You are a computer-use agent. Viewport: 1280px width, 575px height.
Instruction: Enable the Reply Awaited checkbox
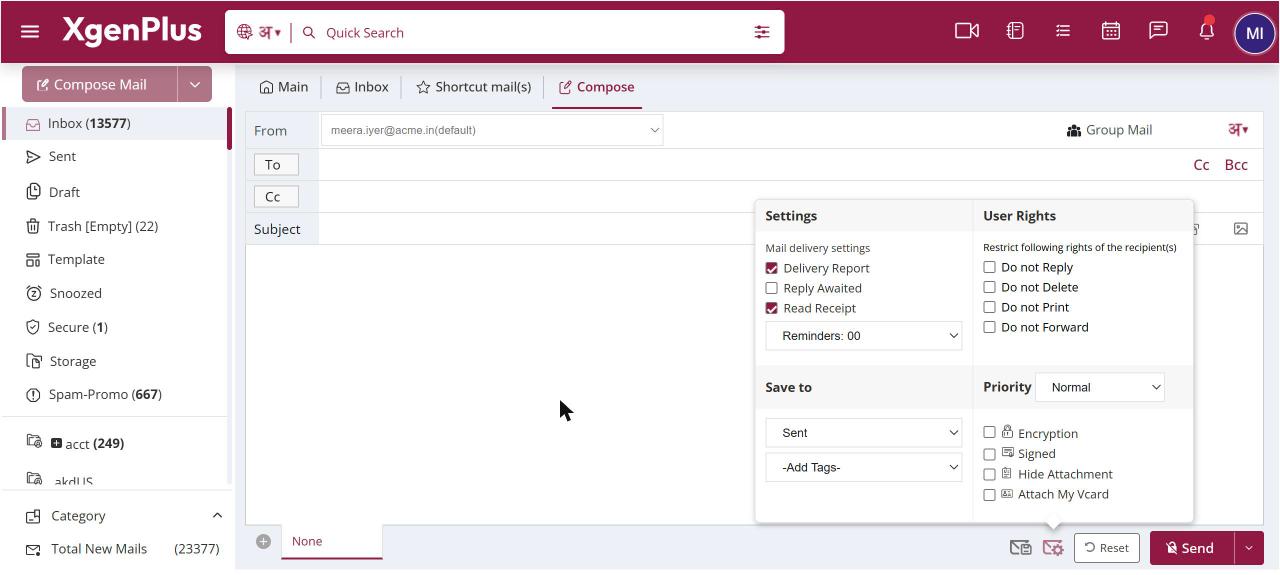point(771,288)
